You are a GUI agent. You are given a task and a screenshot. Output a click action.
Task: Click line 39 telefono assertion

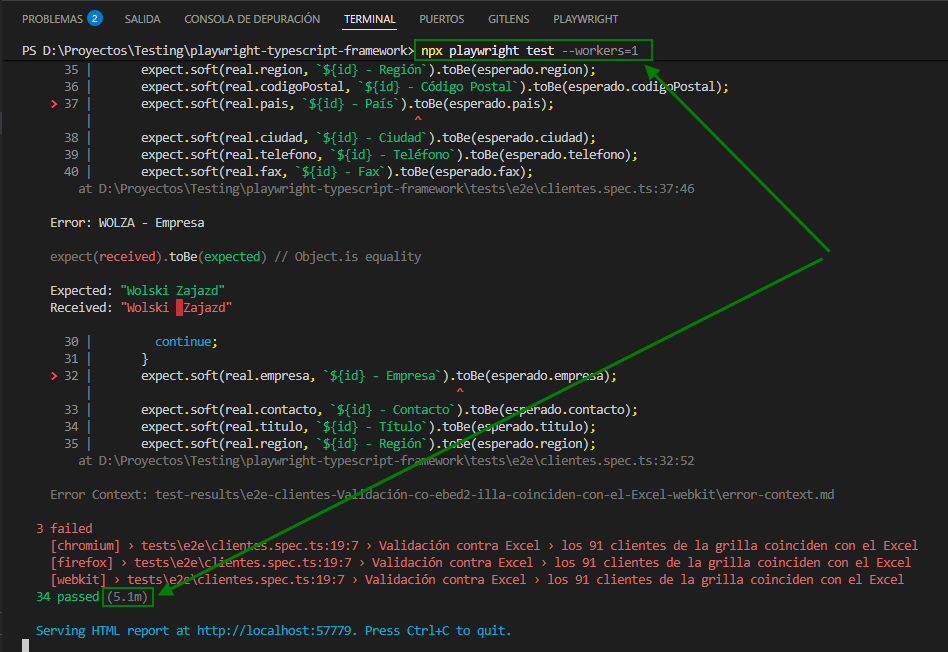pyautogui.click(x=389, y=155)
